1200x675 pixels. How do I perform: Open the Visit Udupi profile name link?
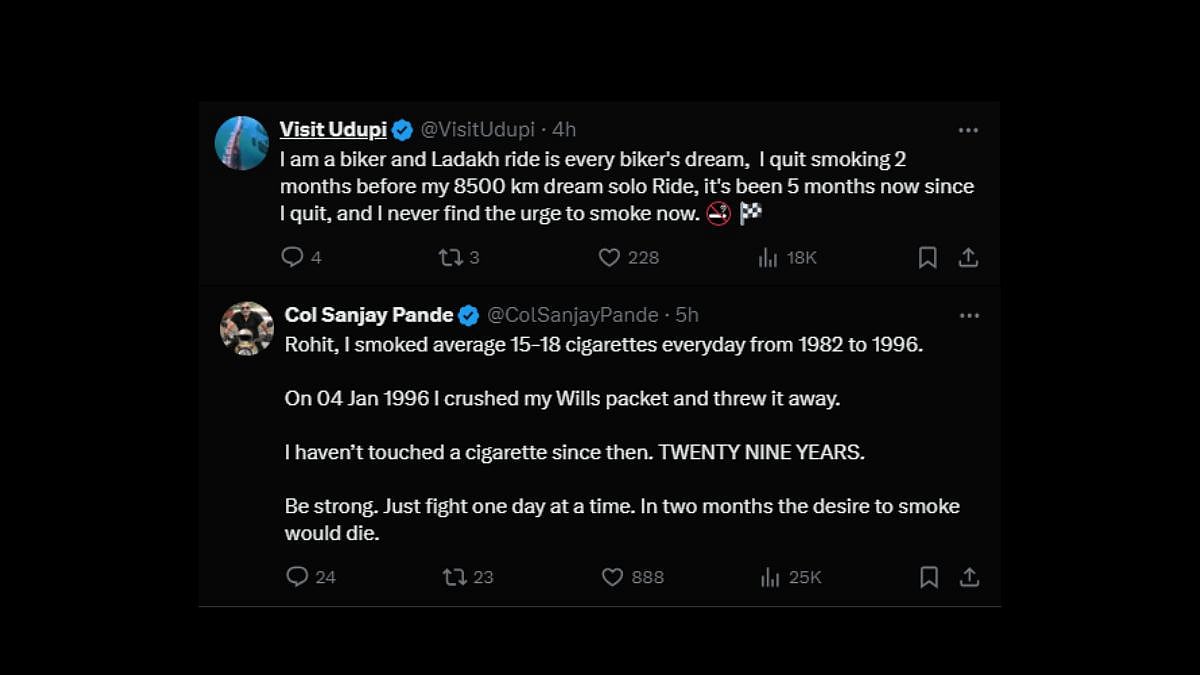pyautogui.click(x=333, y=129)
